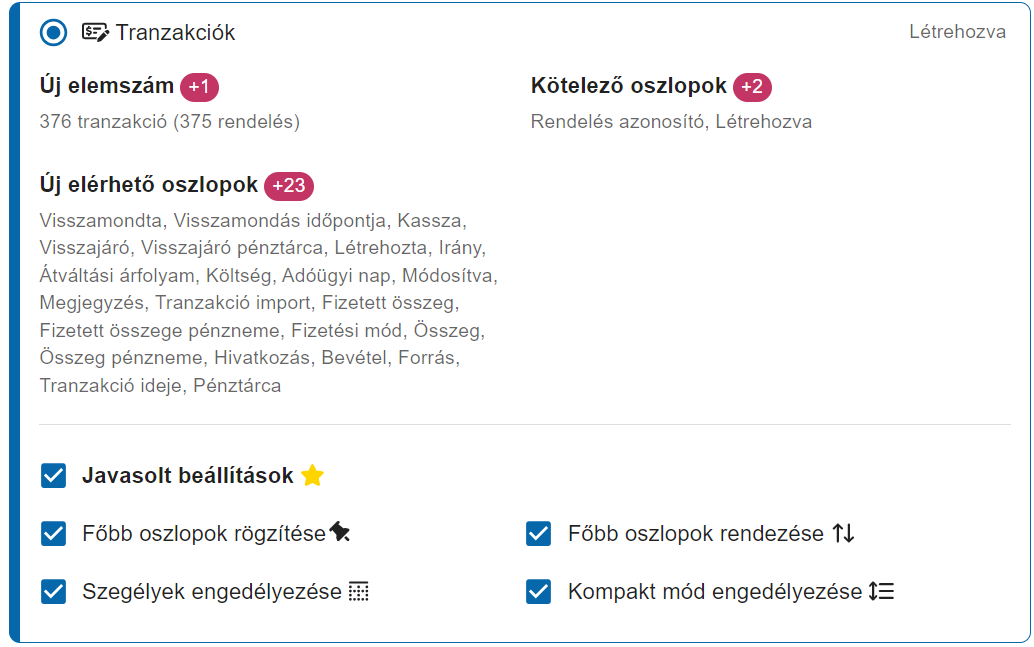Click the Tranzakciók transaction icon

click(x=95, y=32)
